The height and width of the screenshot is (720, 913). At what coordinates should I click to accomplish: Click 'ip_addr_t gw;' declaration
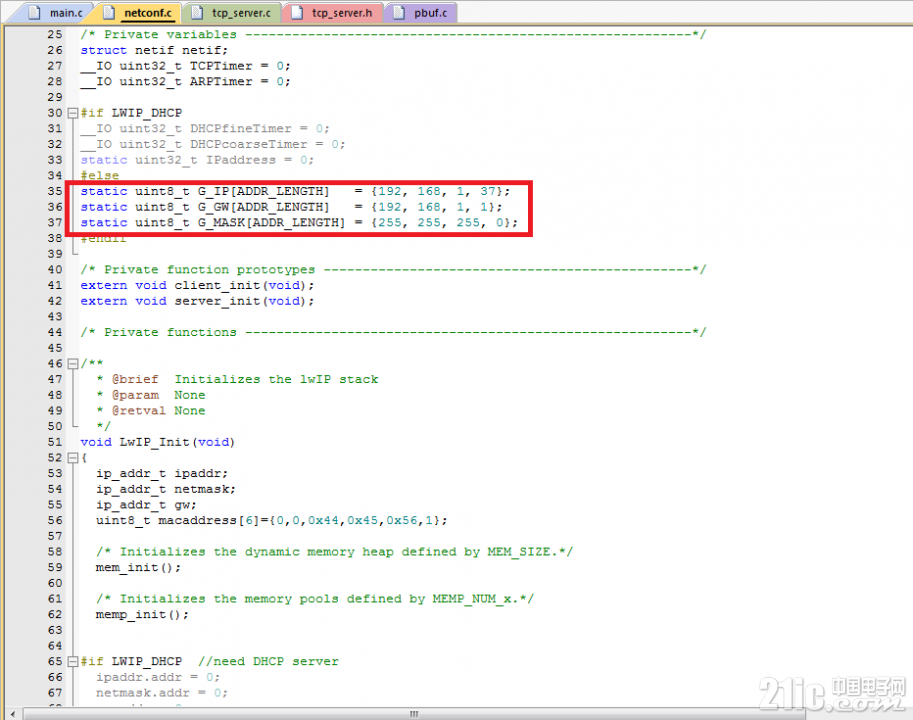[146, 505]
